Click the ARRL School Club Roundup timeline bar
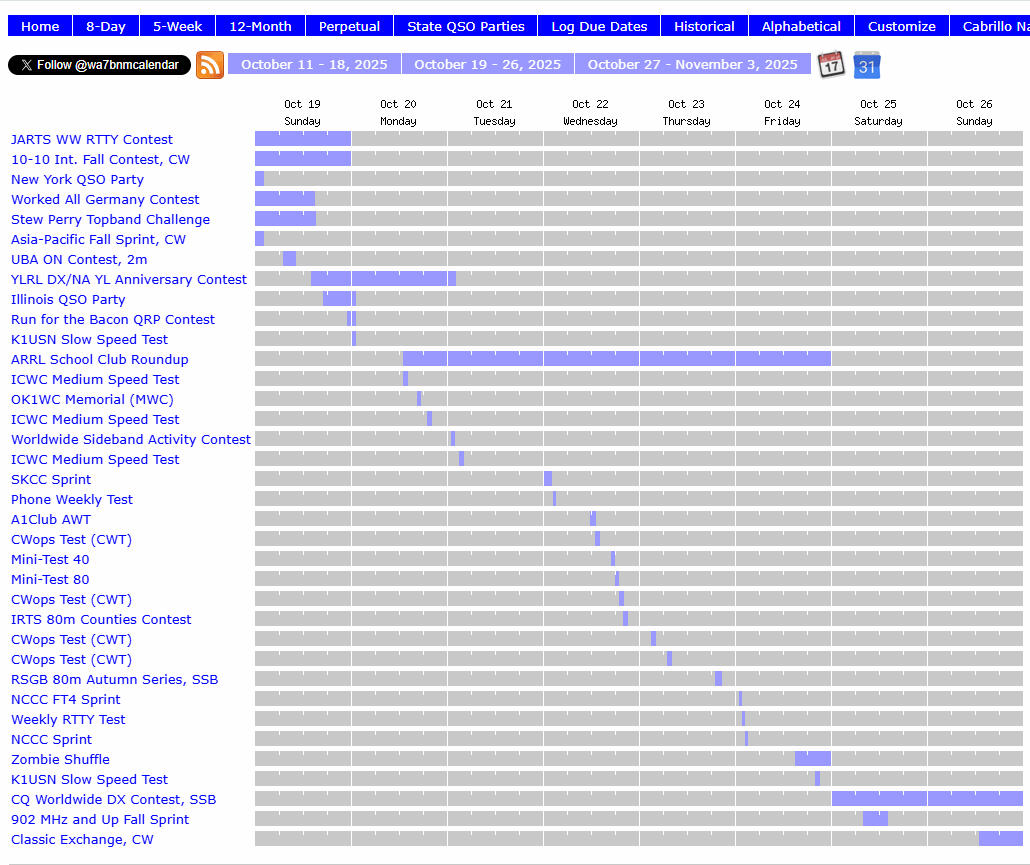1030x865 pixels. [616, 359]
